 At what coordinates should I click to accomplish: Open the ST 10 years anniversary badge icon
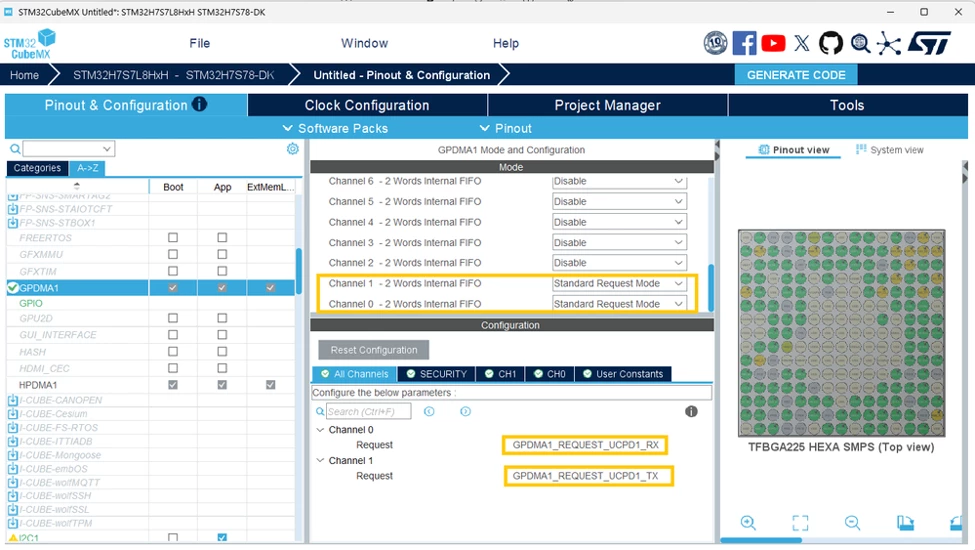click(x=715, y=43)
